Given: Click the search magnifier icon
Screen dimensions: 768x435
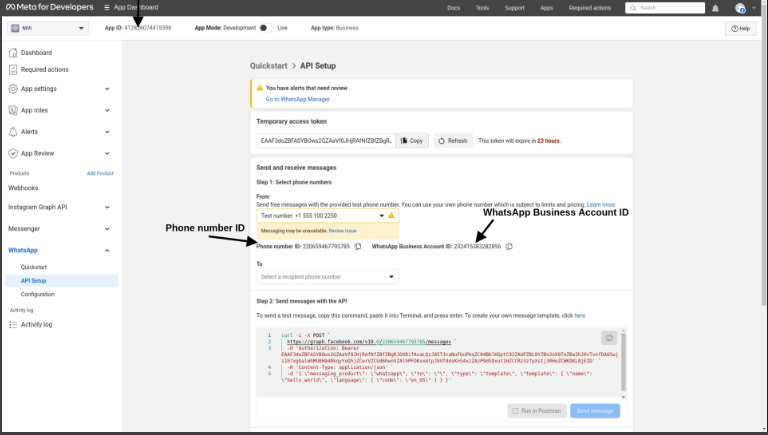Looking at the screenshot, I should [x=633, y=8].
